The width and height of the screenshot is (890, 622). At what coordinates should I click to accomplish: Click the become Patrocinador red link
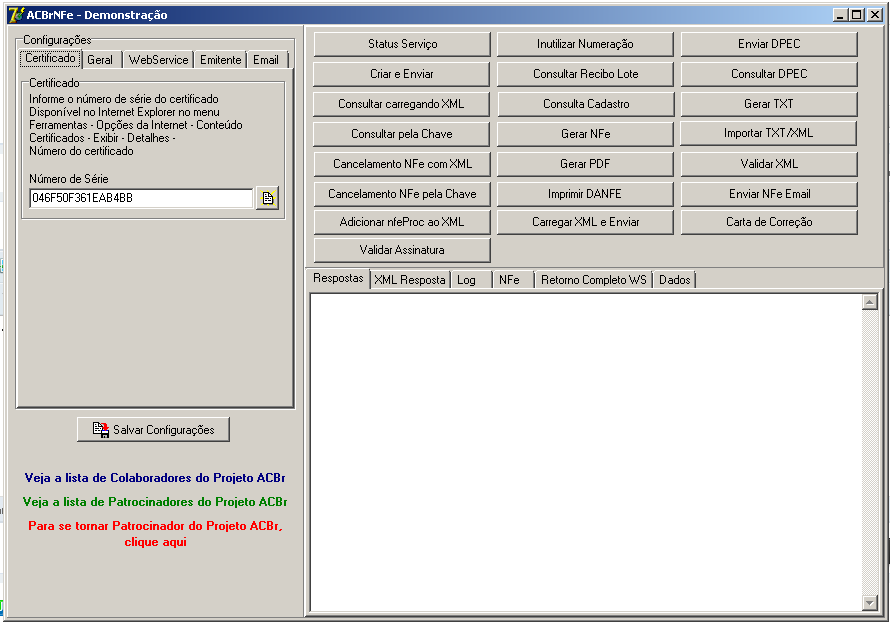156,533
